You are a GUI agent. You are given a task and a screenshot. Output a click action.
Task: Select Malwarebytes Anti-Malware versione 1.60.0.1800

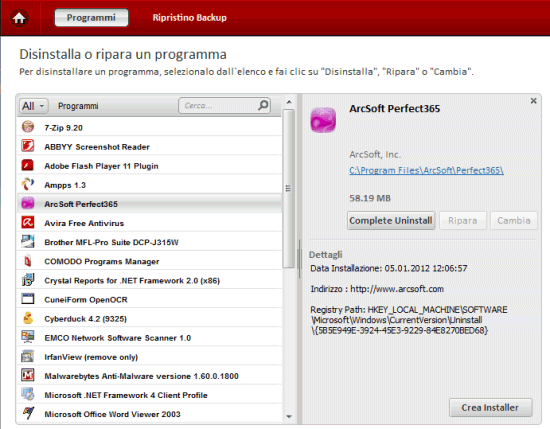(142, 376)
